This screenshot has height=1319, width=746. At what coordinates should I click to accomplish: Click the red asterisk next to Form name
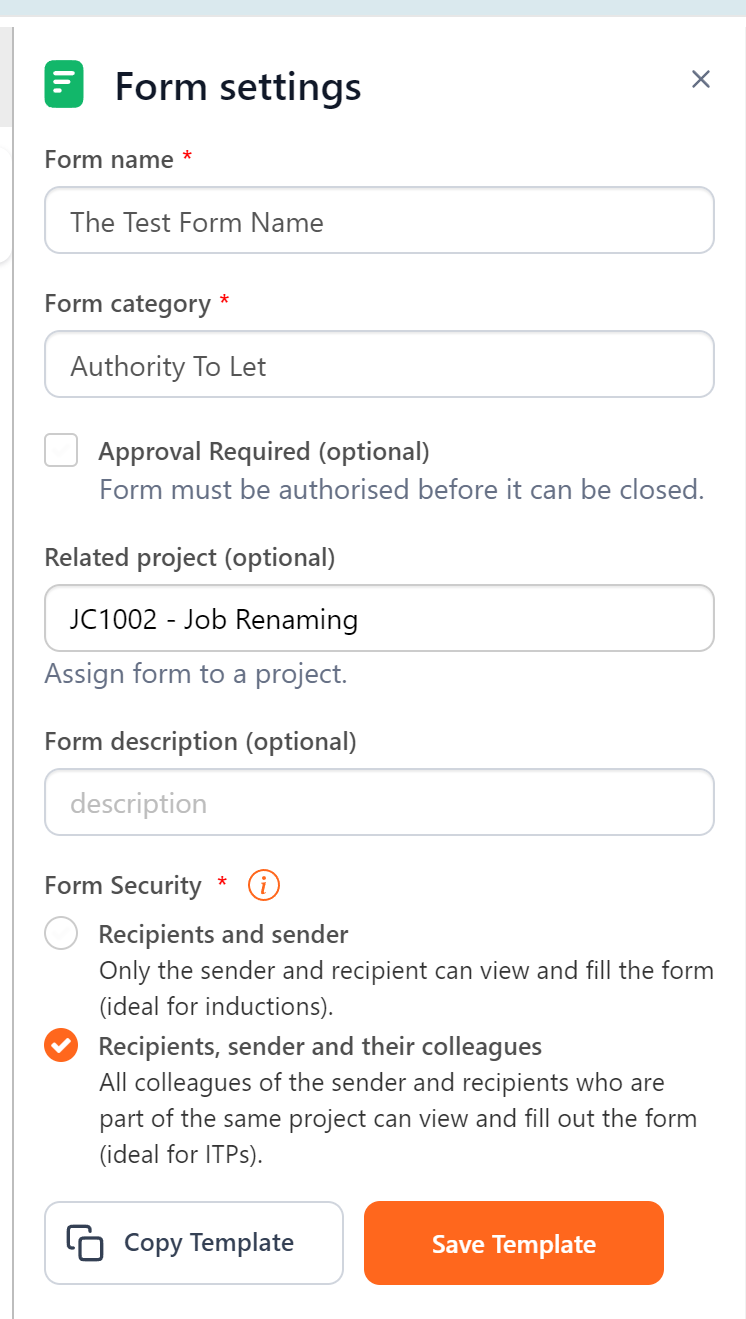(x=186, y=157)
